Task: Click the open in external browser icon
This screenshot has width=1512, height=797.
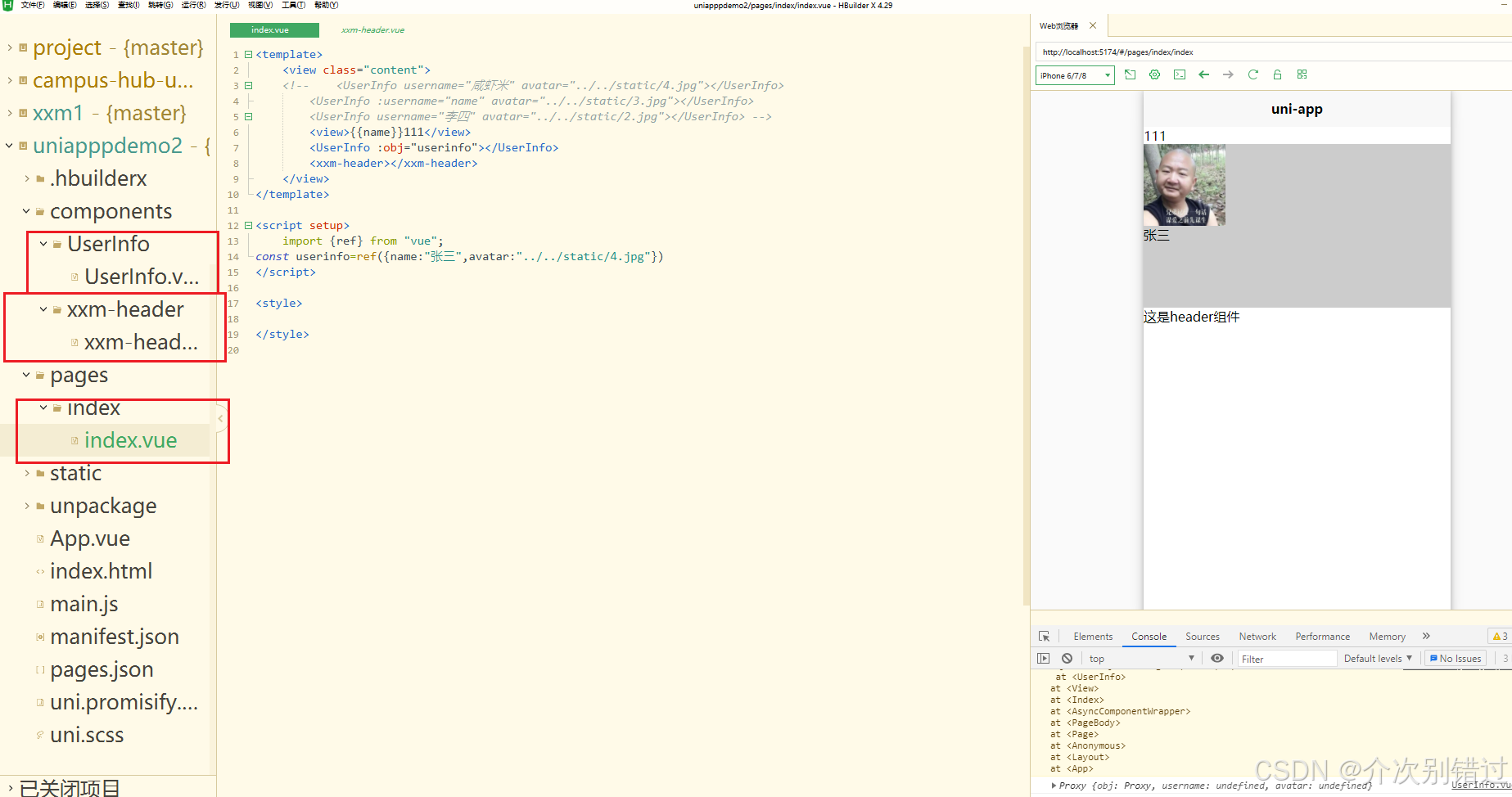Action: [x=1130, y=74]
